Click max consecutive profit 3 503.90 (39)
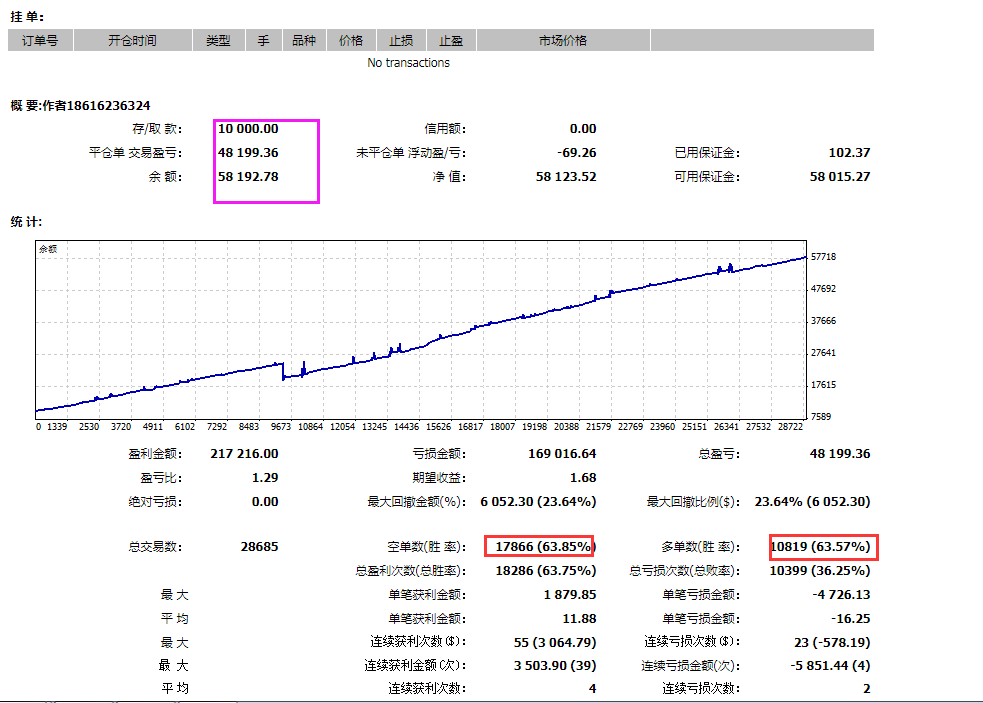983x703 pixels. [555, 665]
